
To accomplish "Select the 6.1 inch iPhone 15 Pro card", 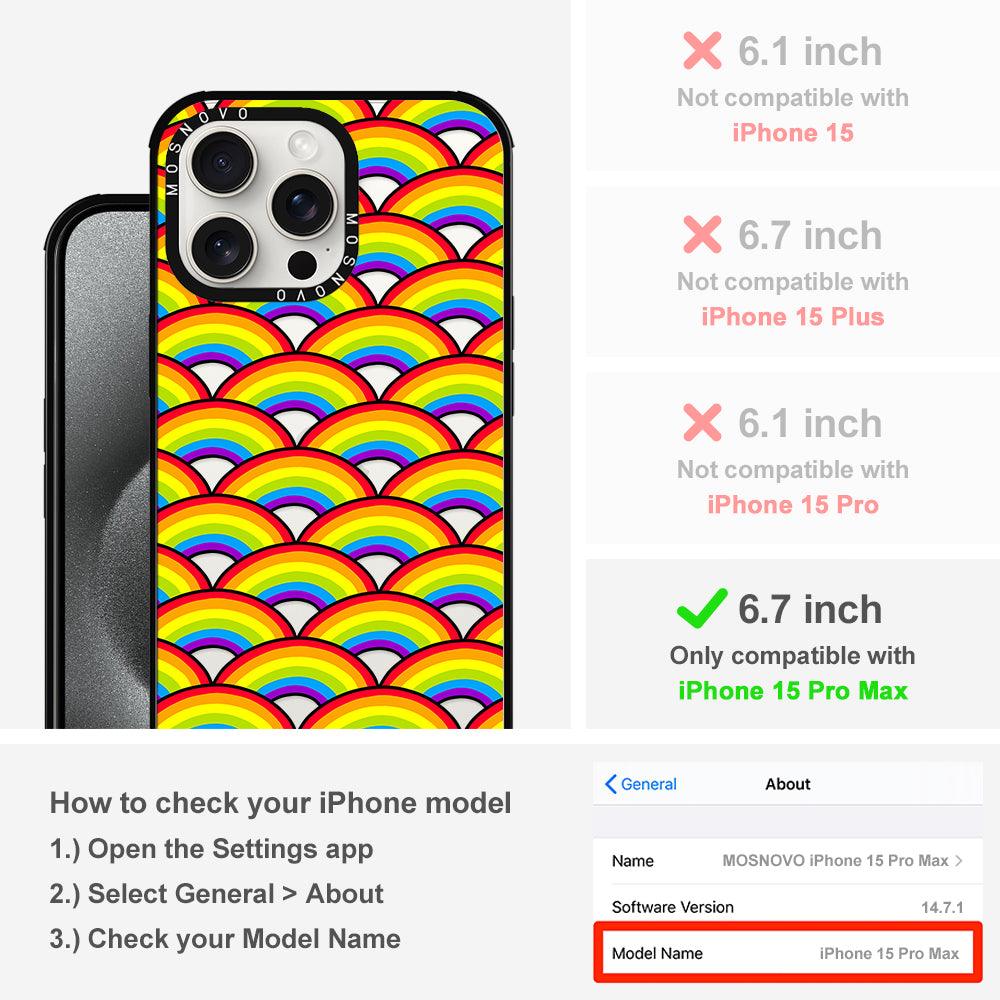I will (x=793, y=459).
